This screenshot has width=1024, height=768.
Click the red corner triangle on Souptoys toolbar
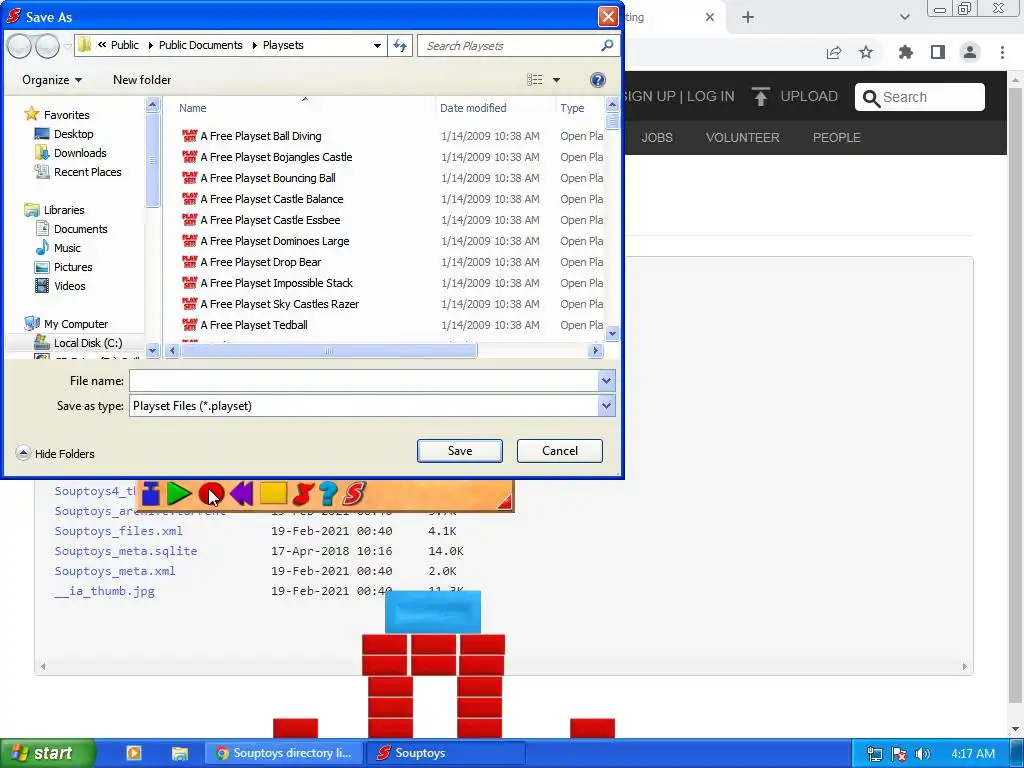[x=504, y=502]
